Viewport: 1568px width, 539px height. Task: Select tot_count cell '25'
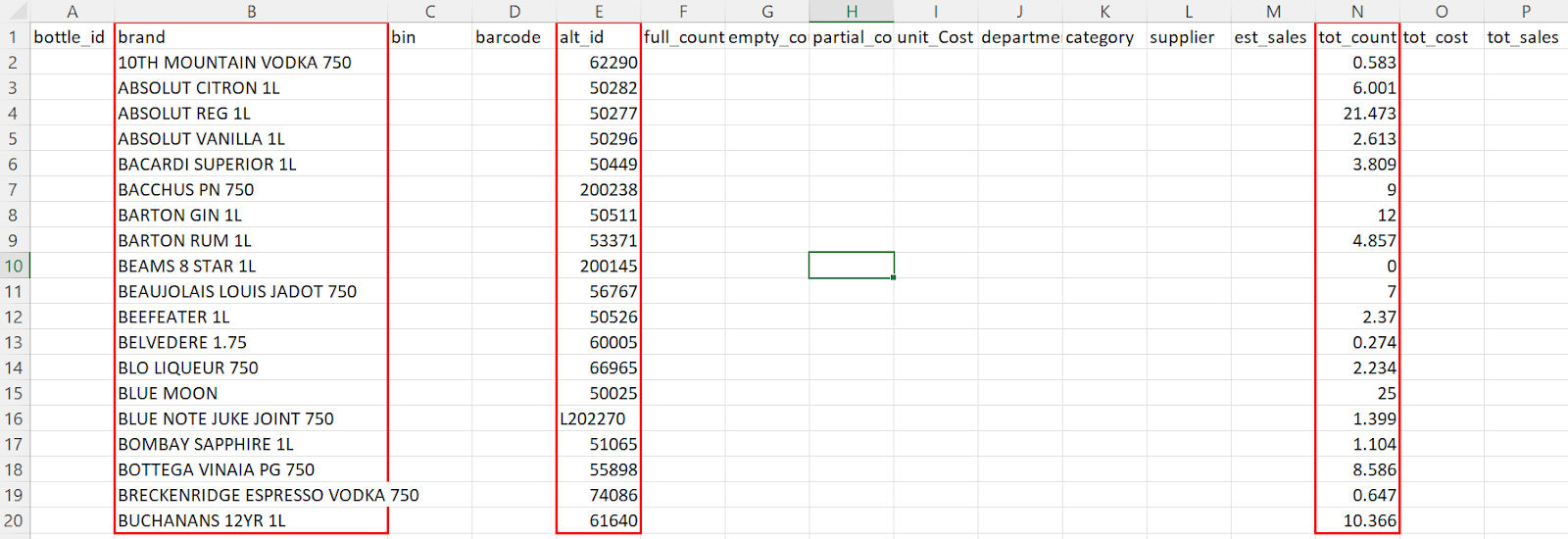(x=1357, y=393)
